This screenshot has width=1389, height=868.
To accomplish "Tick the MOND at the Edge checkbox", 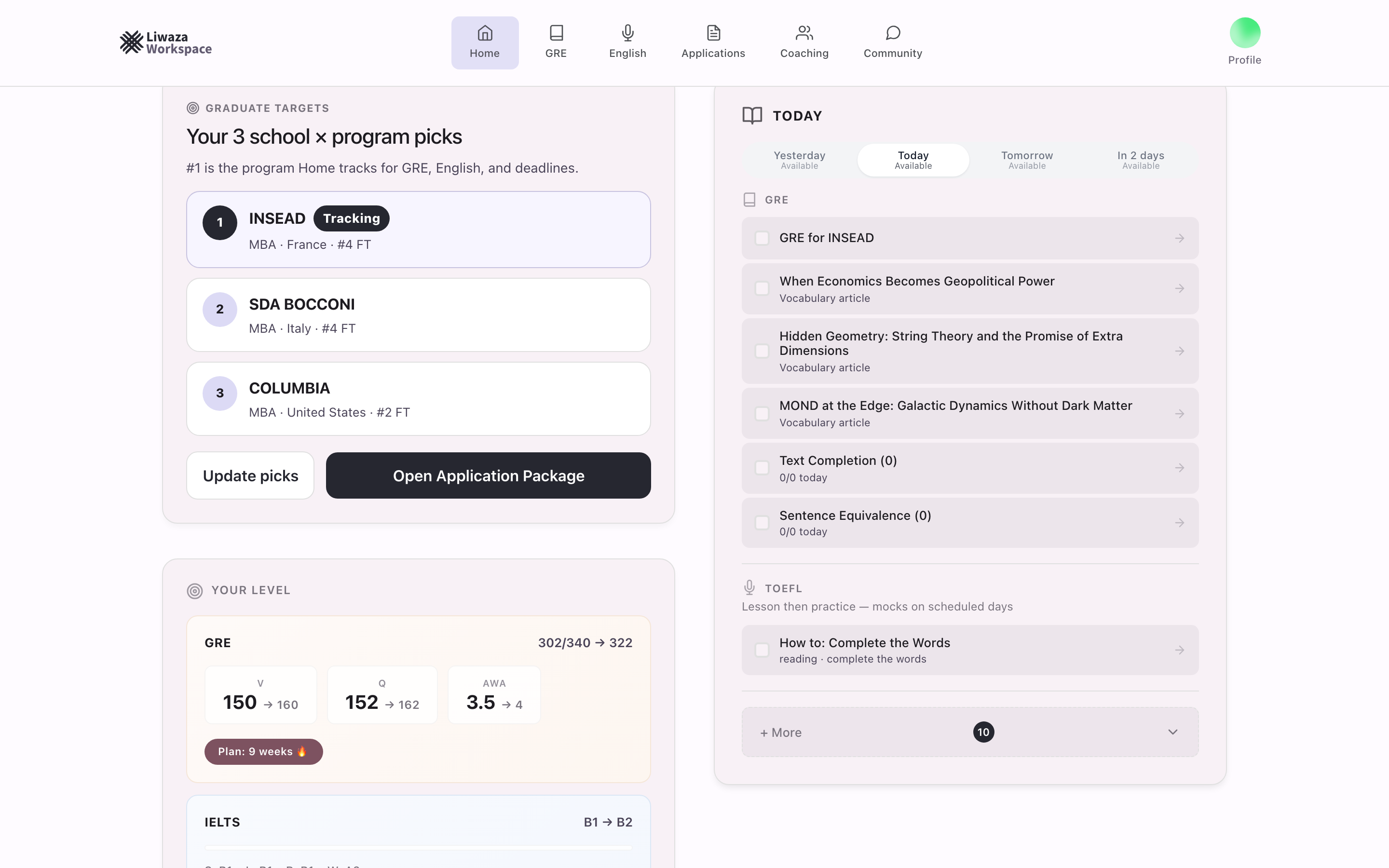I will (x=762, y=414).
